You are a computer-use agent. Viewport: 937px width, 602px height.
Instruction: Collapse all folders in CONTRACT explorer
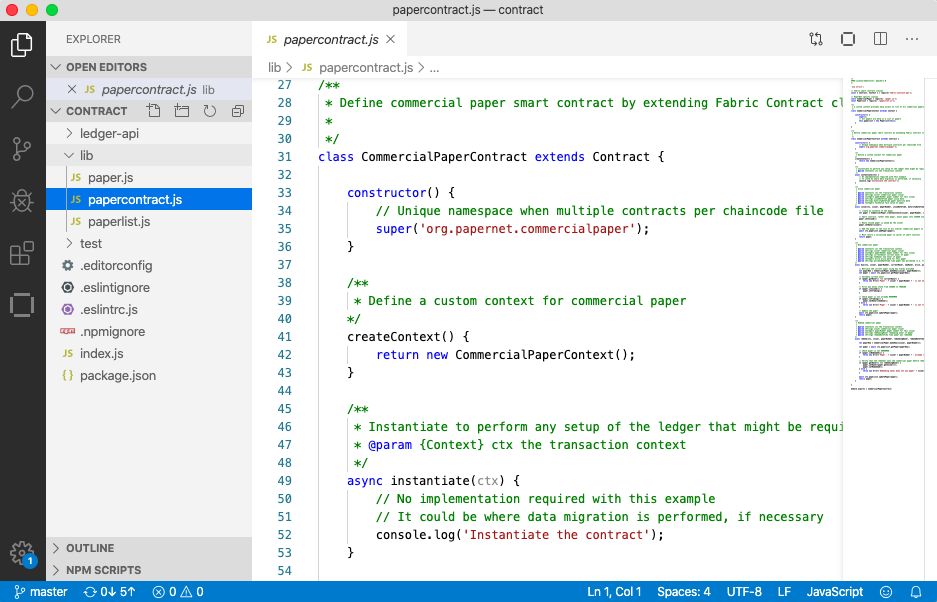pyautogui.click(x=238, y=111)
